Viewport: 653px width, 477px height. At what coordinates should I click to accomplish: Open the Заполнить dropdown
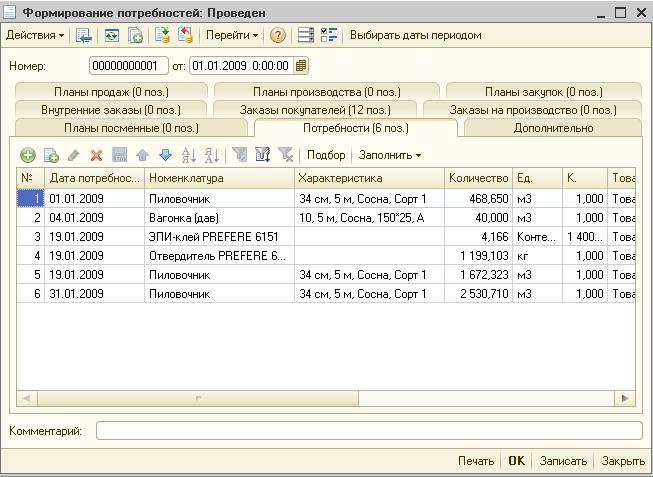pyautogui.click(x=390, y=155)
